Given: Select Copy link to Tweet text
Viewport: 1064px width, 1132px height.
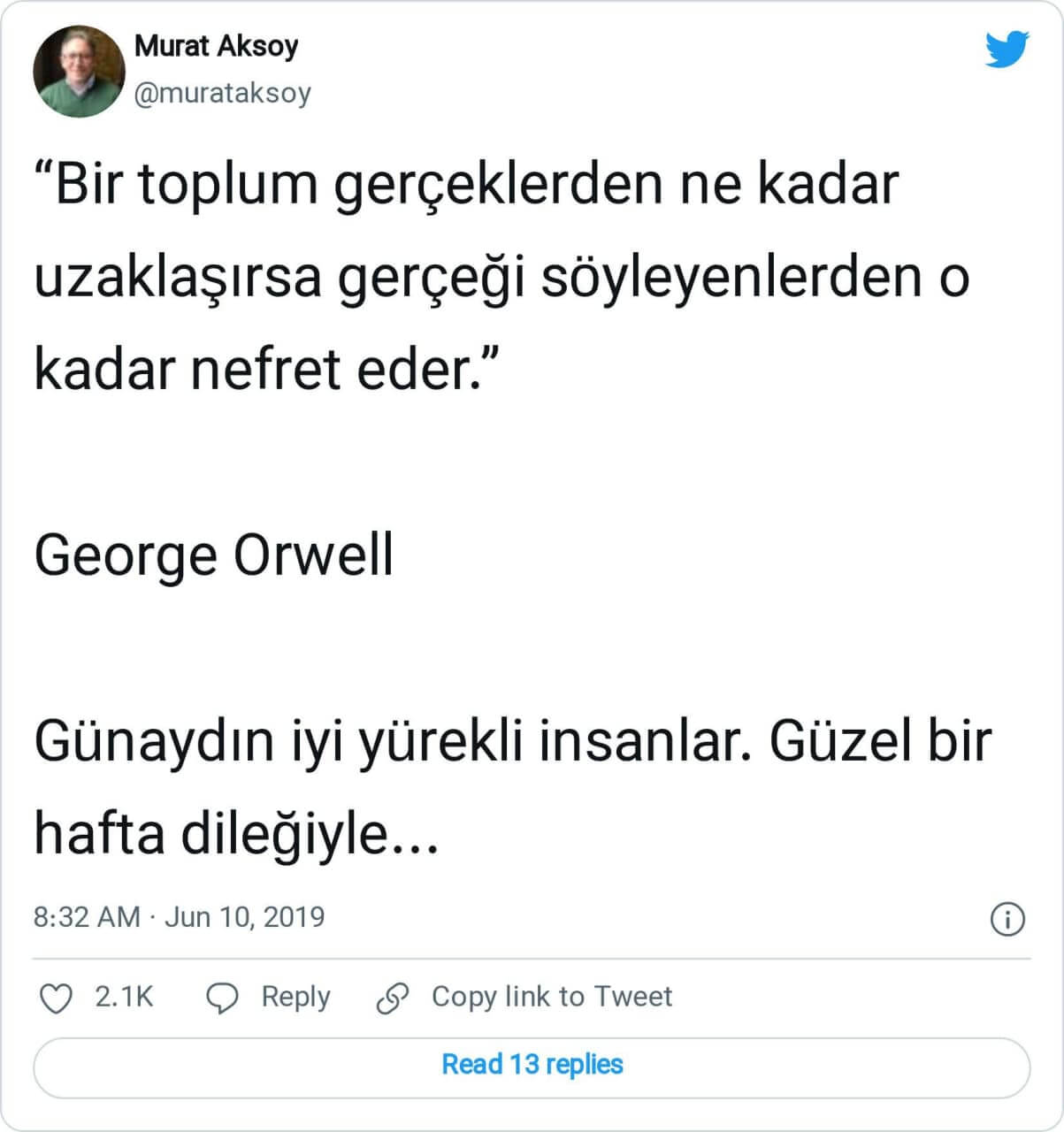Looking at the screenshot, I should click(x=551, y=998).
